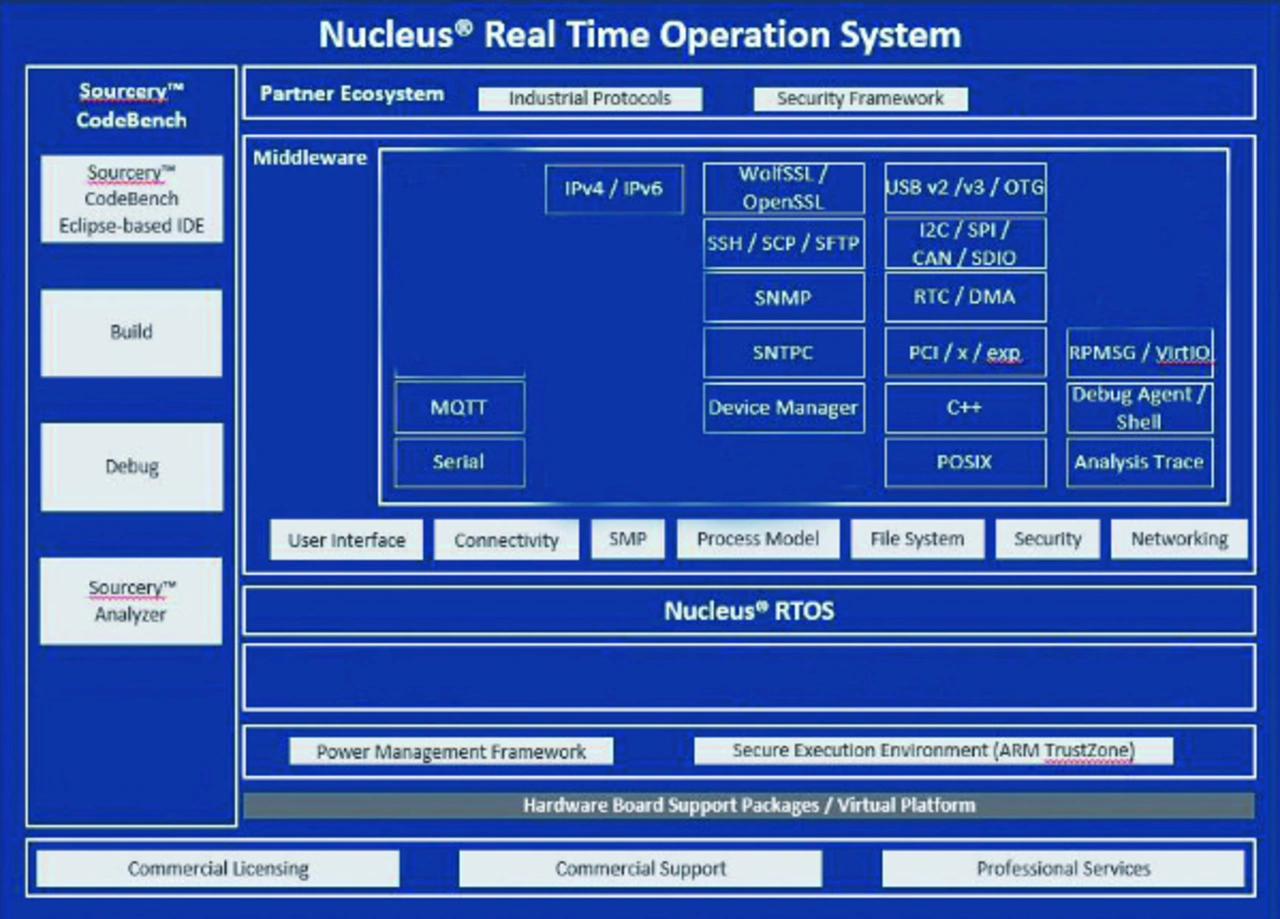The height and width of the screenshot is (919, 1280).
Task: Select the Sourcery Analyzer block
Action: point(131,601)
